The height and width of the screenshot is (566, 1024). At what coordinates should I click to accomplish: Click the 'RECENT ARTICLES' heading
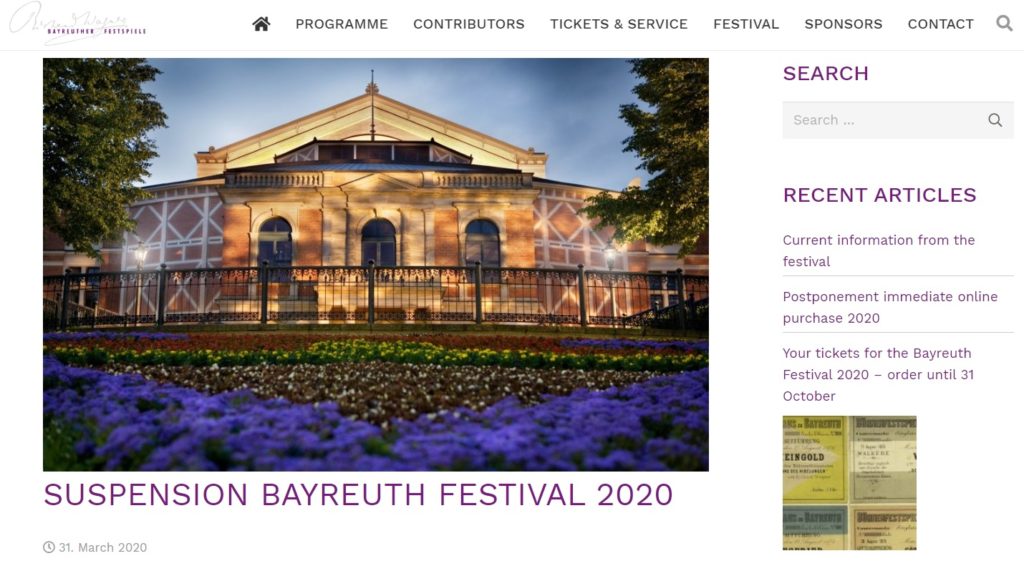tap(879, 195)
